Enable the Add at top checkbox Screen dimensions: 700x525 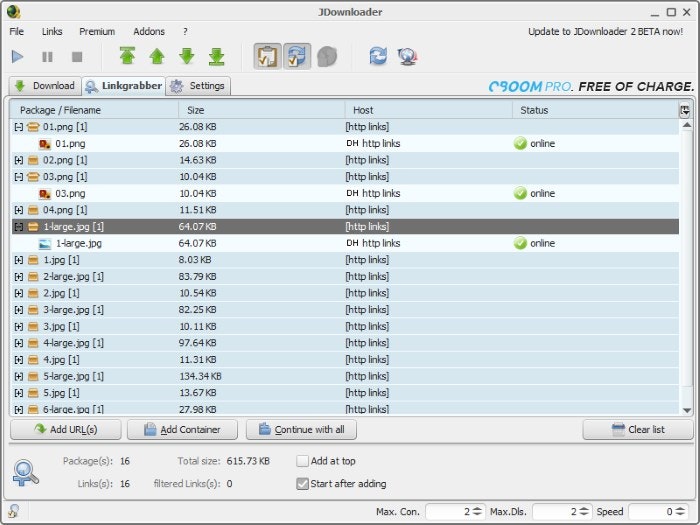[x=302, y=461]
